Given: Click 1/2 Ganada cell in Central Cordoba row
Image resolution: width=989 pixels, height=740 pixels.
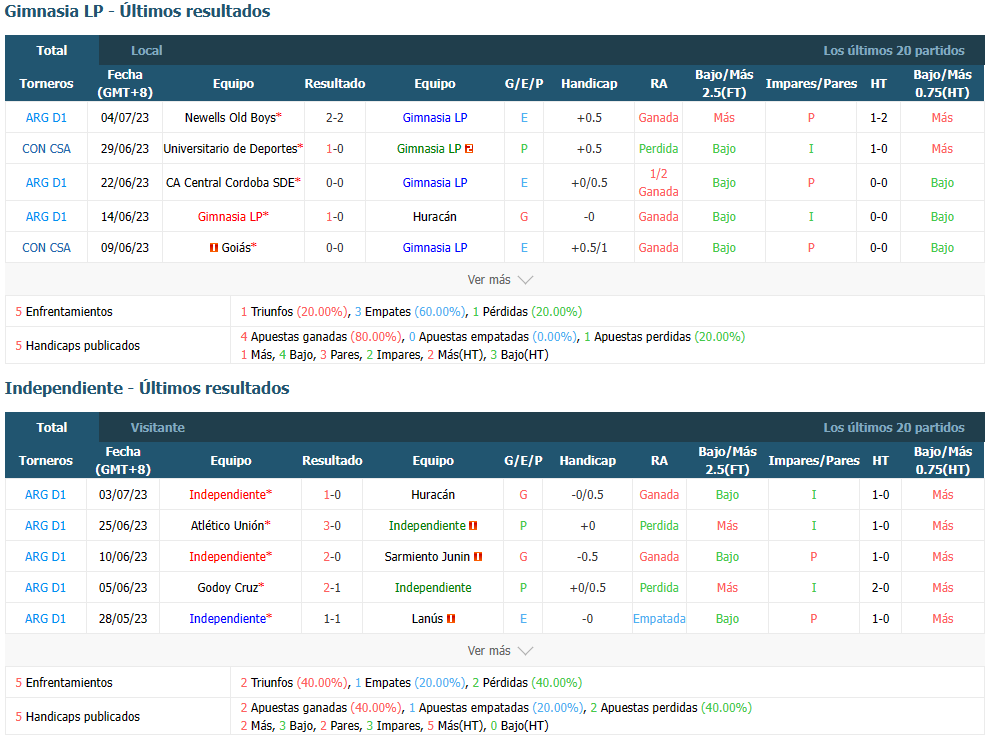Looking at the screenshot, I should tap(658, 183).
